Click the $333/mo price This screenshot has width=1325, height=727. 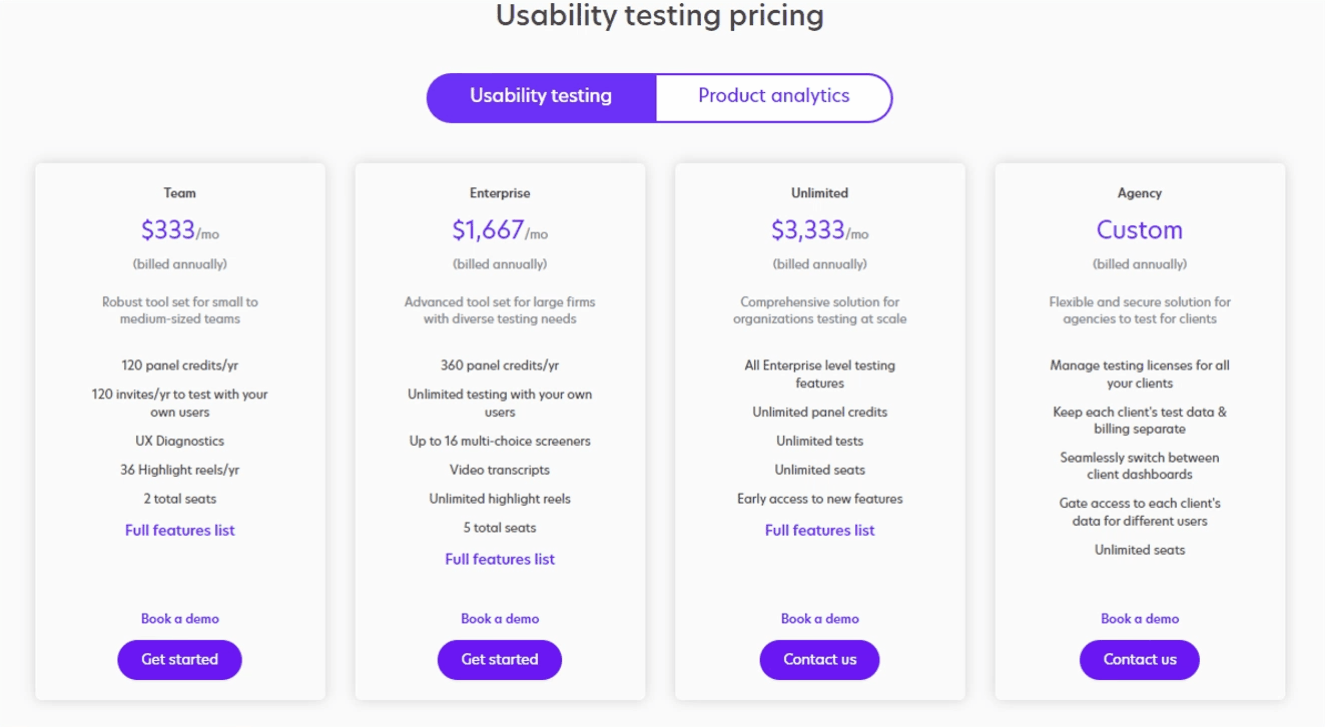[x=180, y=230]
